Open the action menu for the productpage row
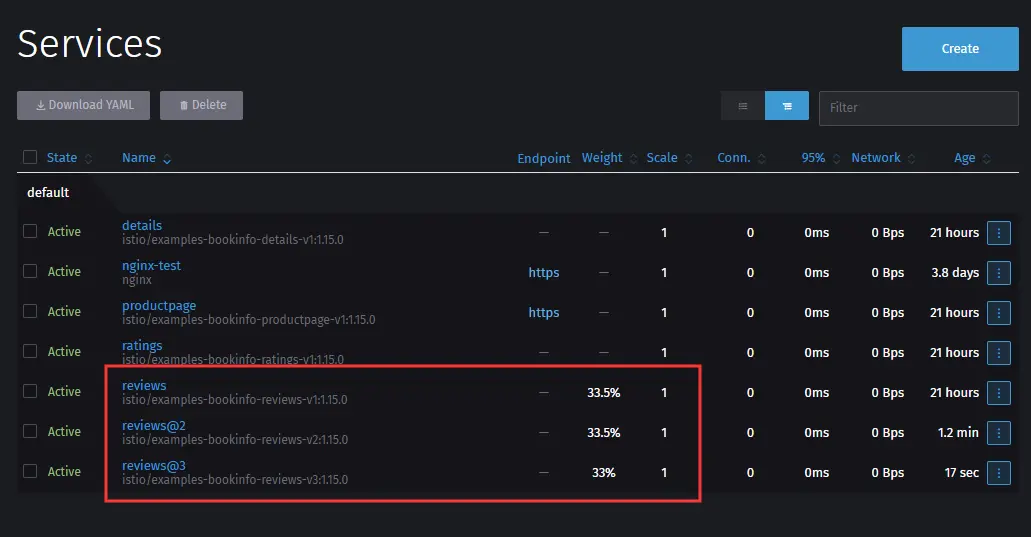Screen dimensions: 1031x537 coord(998,313)
